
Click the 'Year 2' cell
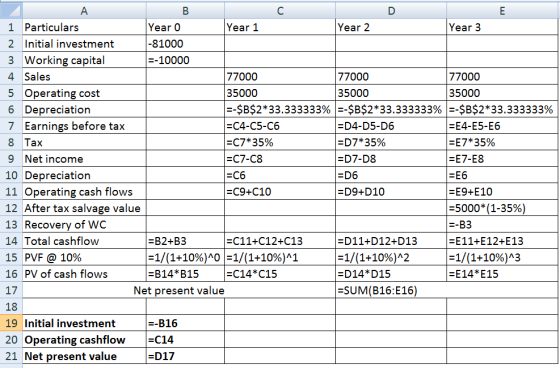pyautogui.click(x=391, y=27)
